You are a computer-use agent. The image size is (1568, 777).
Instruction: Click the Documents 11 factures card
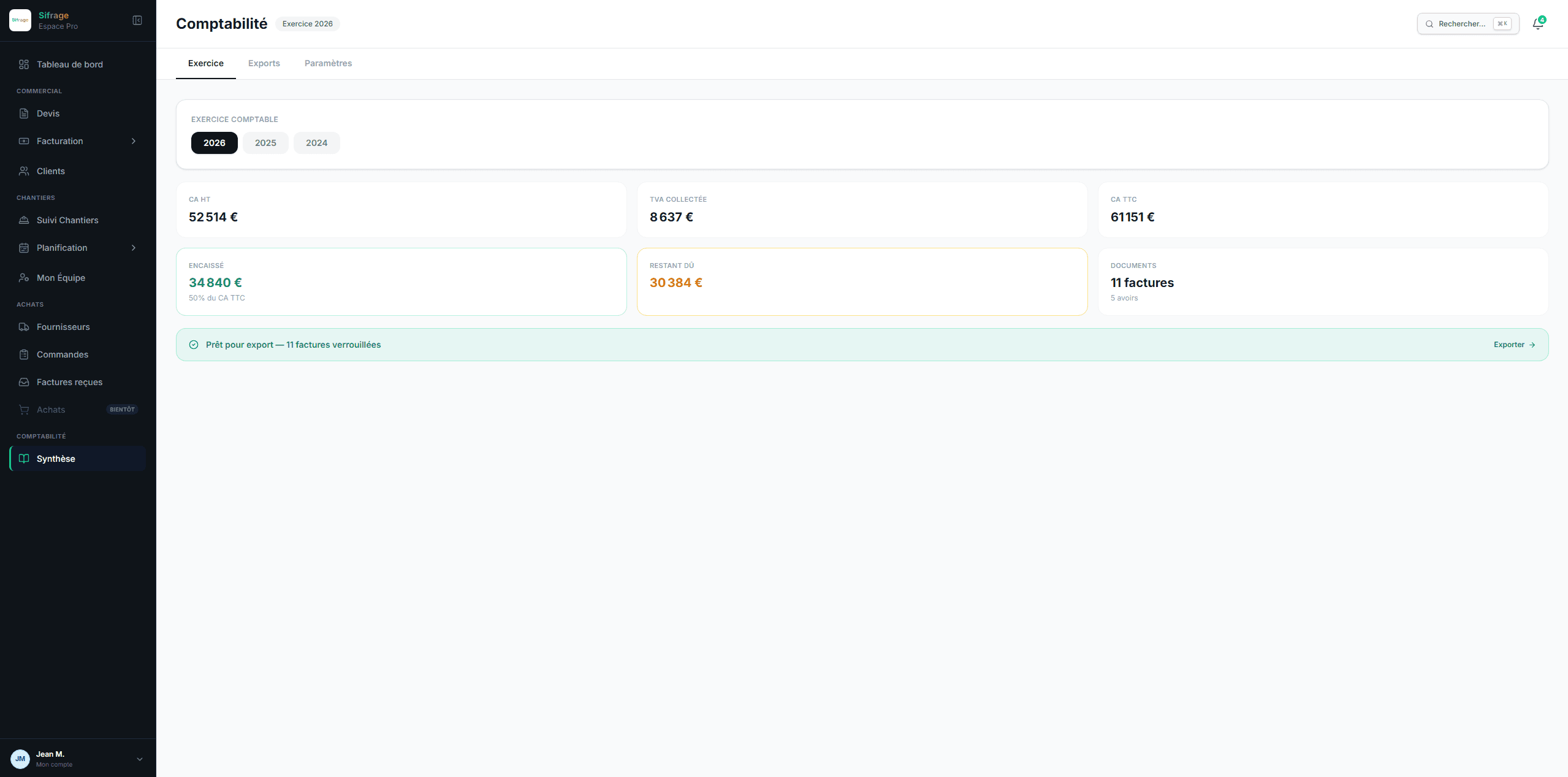click(x=1323, y=282)
